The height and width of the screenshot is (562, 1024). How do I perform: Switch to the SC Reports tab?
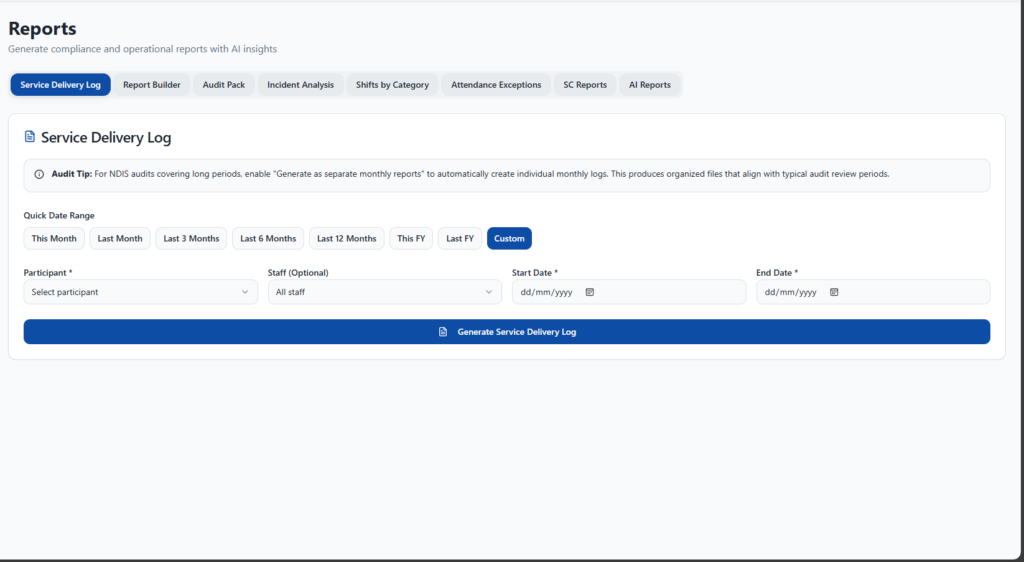[585, 85]
